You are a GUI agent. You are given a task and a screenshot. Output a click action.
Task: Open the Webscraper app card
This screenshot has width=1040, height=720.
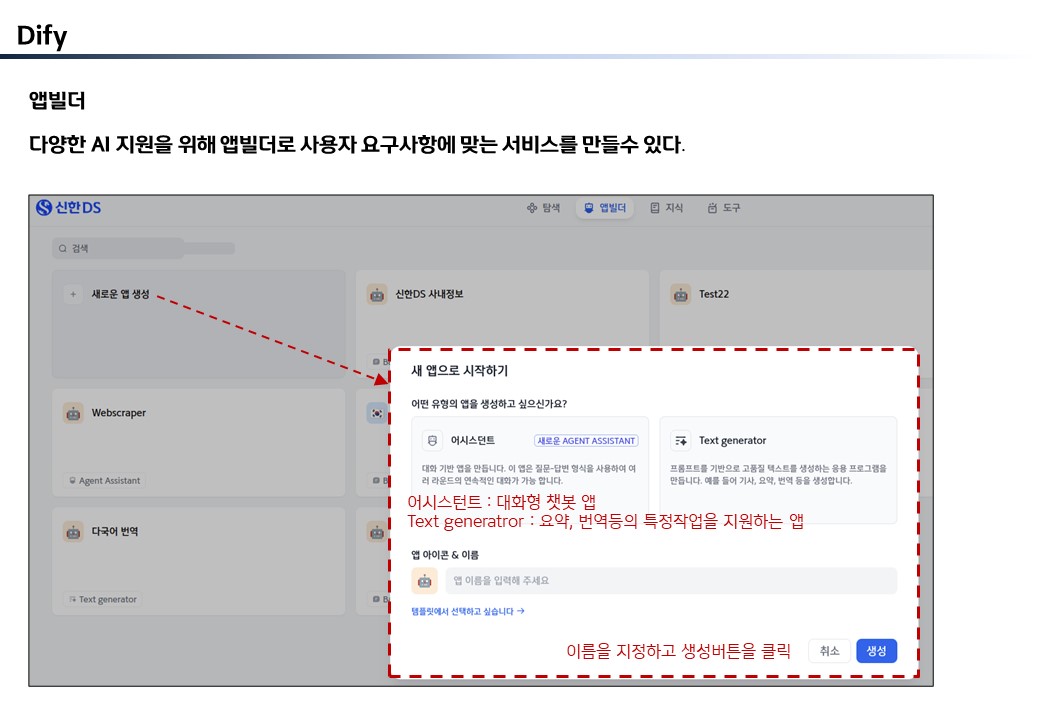pos(199,443)
